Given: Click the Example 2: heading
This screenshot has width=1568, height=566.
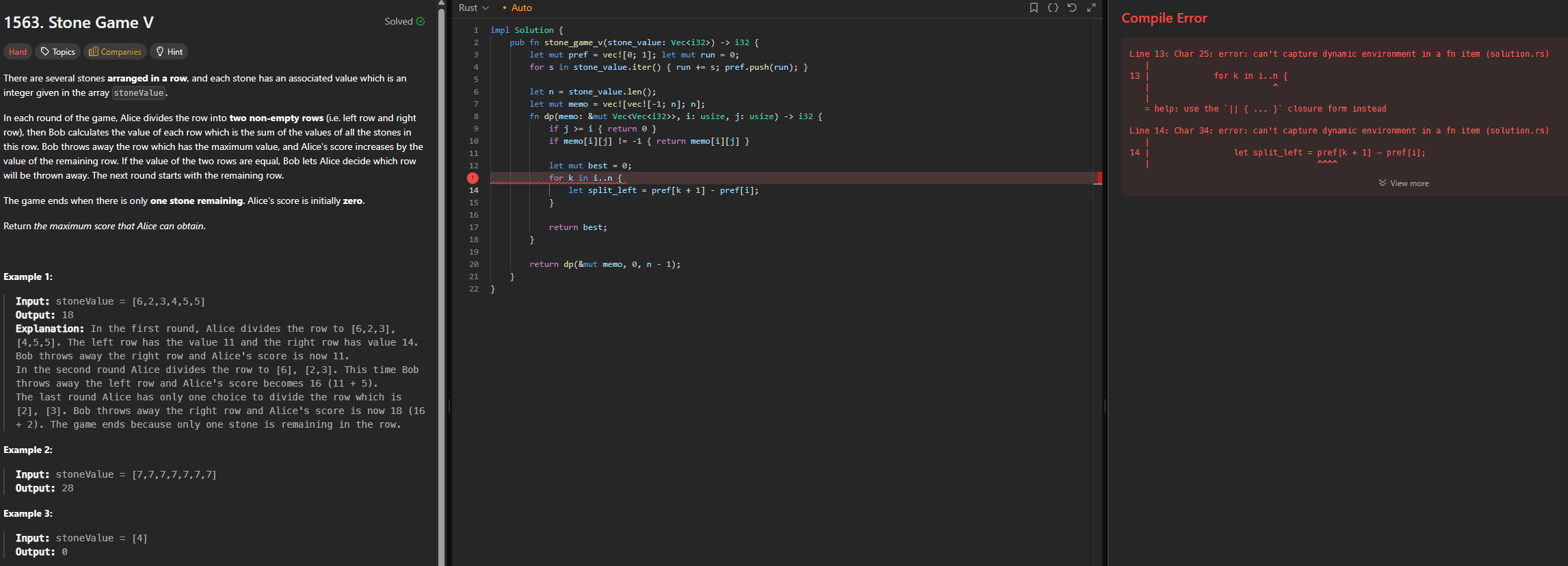Looking at the screenshot, I should point(28,450).
